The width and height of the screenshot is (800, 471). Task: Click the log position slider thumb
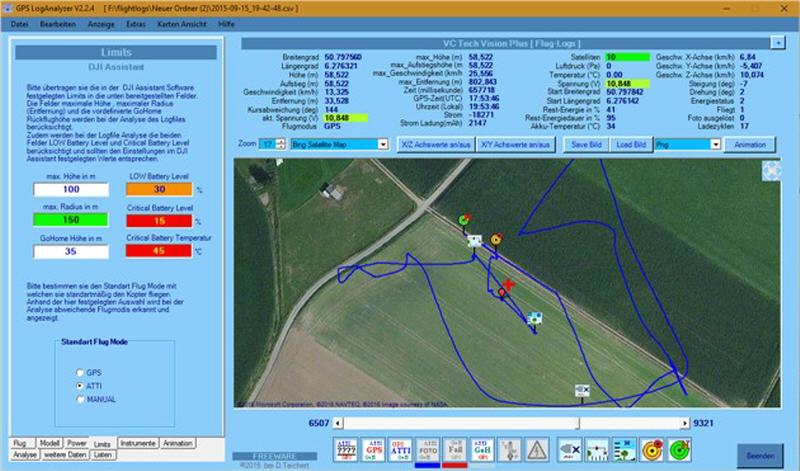[x=579, y=423]
